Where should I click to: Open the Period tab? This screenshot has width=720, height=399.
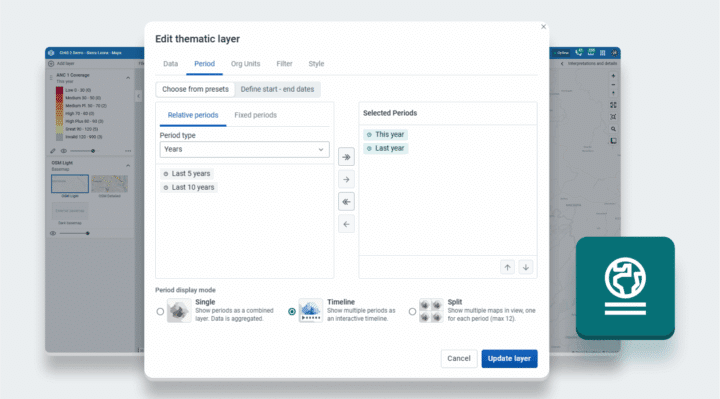tap(204, 64)
